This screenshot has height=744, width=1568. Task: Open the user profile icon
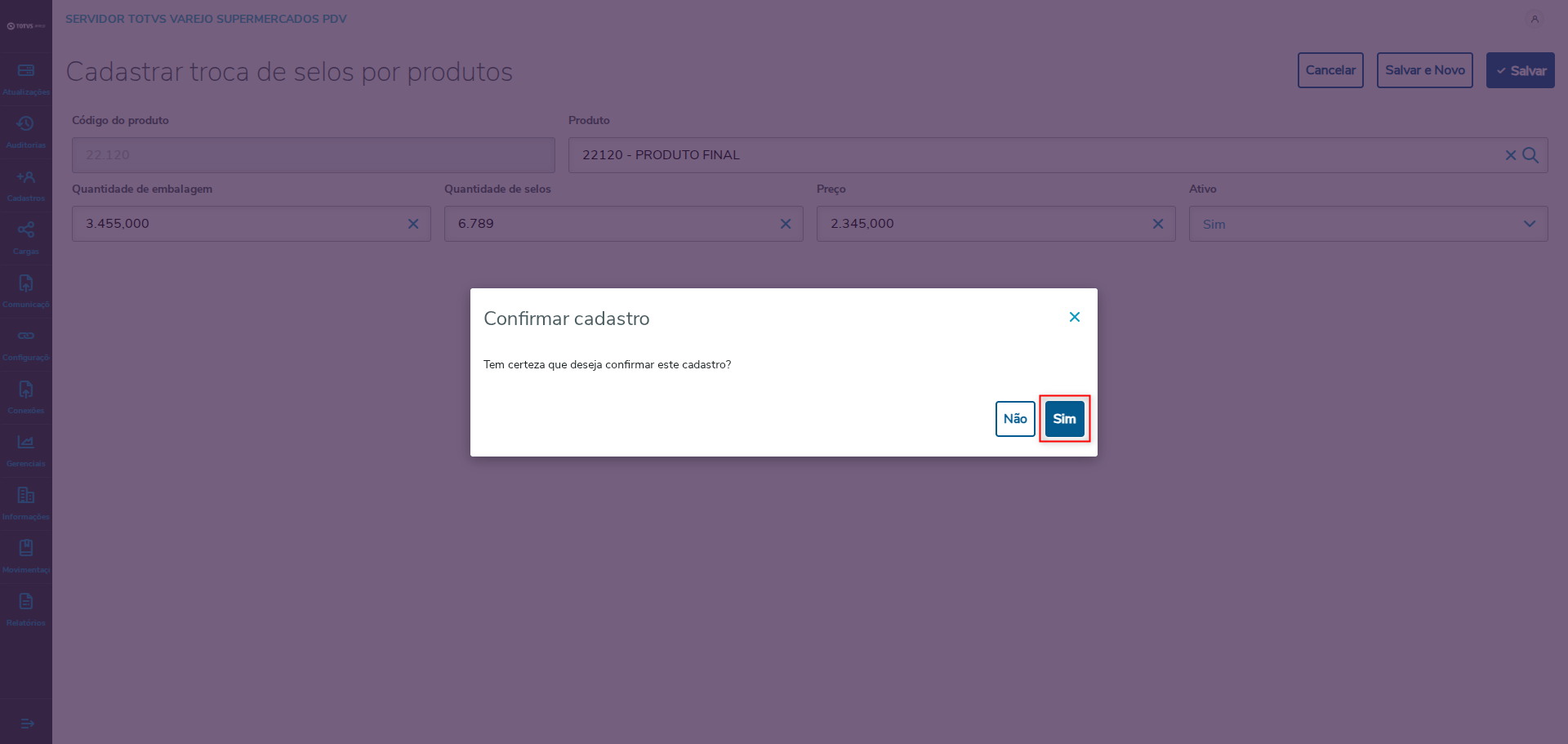click(1535, 19)
